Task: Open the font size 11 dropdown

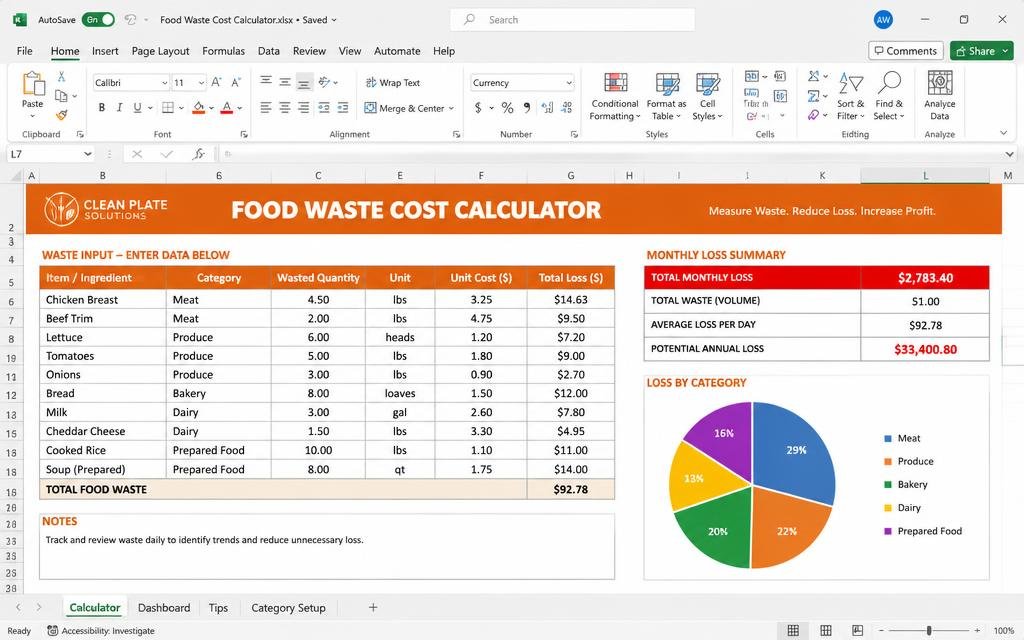Action: [x=201, y=83]
